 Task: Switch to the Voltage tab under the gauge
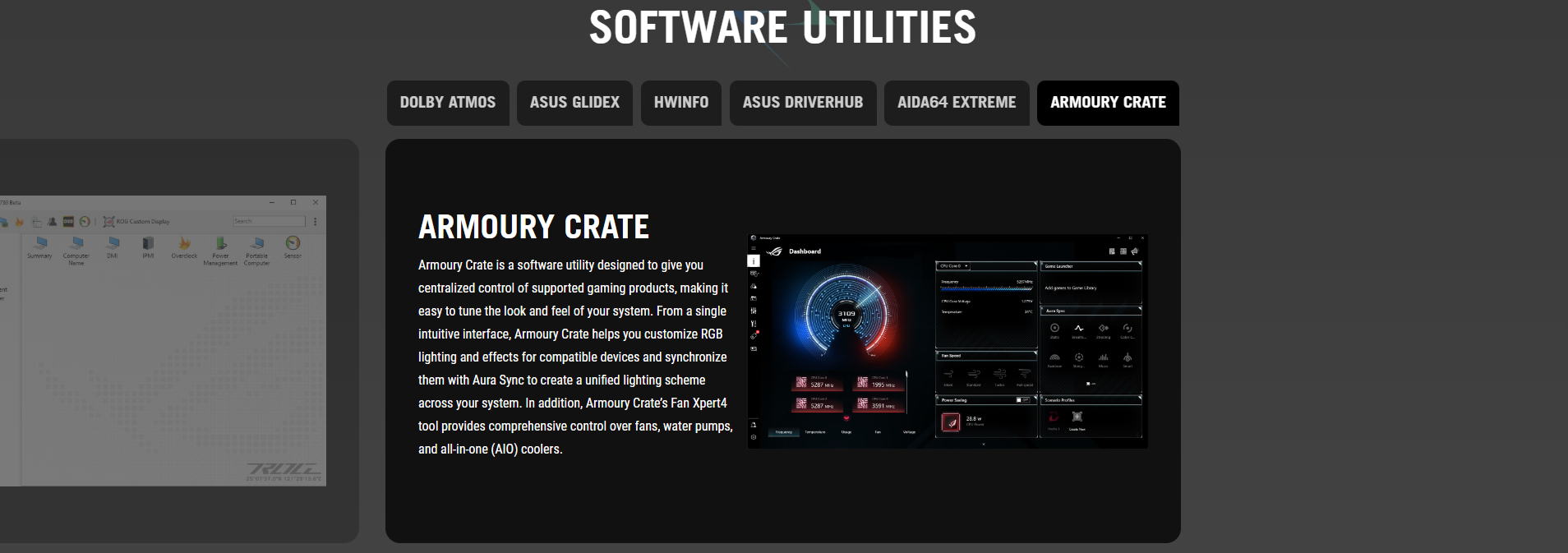[x=909, y=432]
